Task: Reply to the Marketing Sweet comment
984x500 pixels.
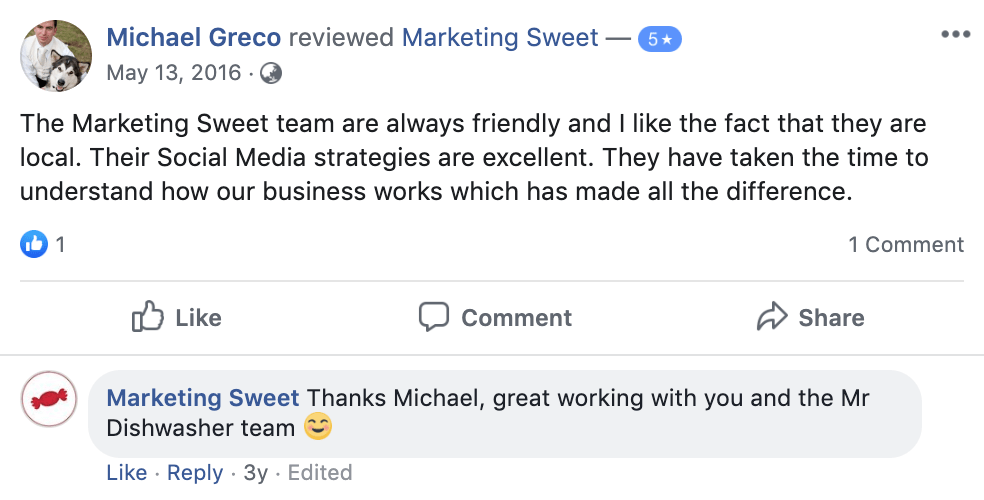Action: (194, 473)
